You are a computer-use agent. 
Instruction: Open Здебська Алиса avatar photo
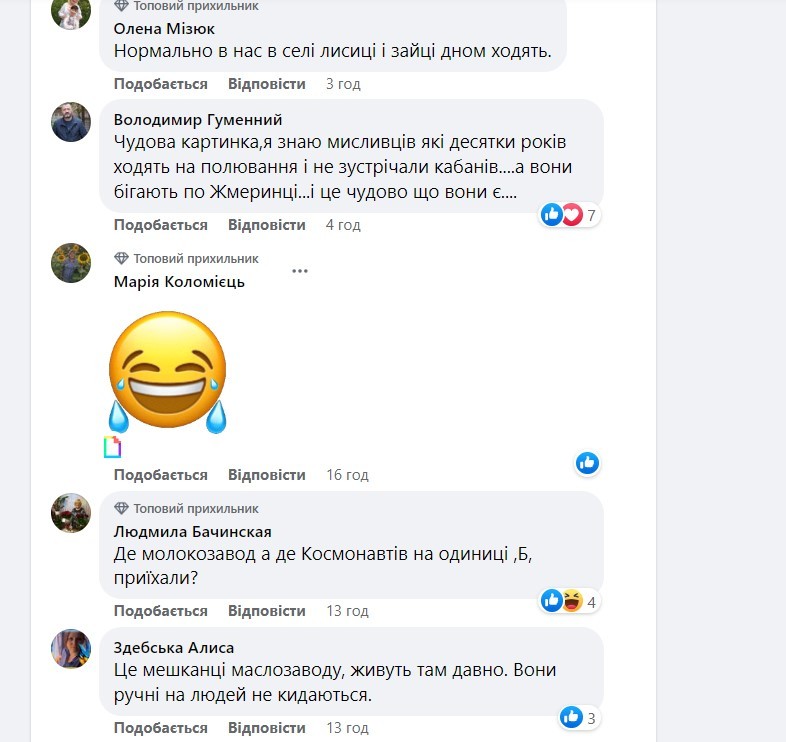(71, 648)
